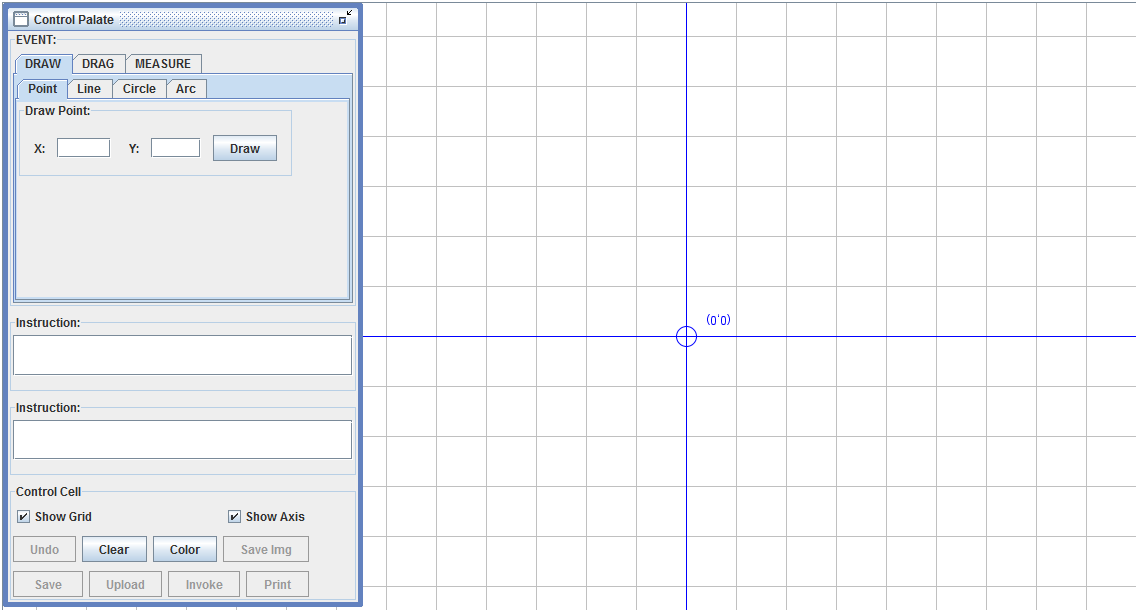Select the Line sub-tab
Viewport: 1136px width, 610px height.
tap(89, 89)
